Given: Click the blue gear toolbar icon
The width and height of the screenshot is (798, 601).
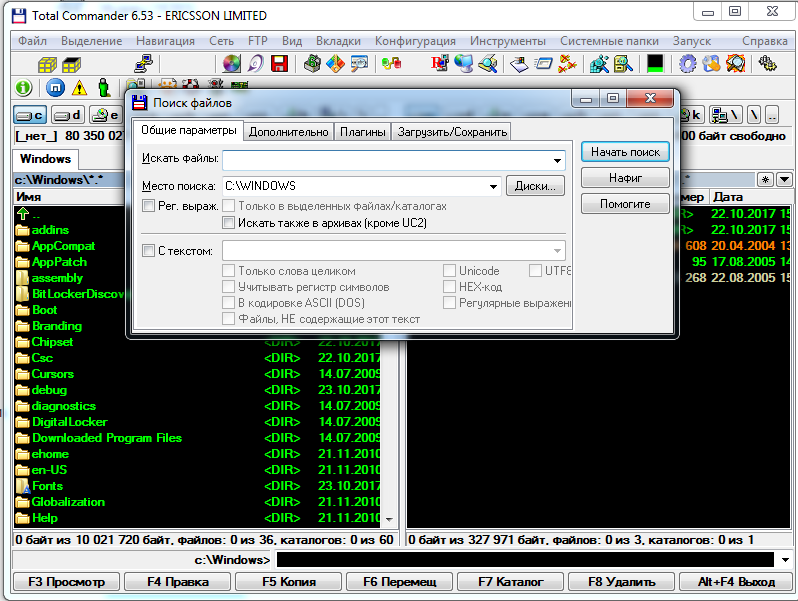Looking at the screenshot, I should [x=687, y=64].
